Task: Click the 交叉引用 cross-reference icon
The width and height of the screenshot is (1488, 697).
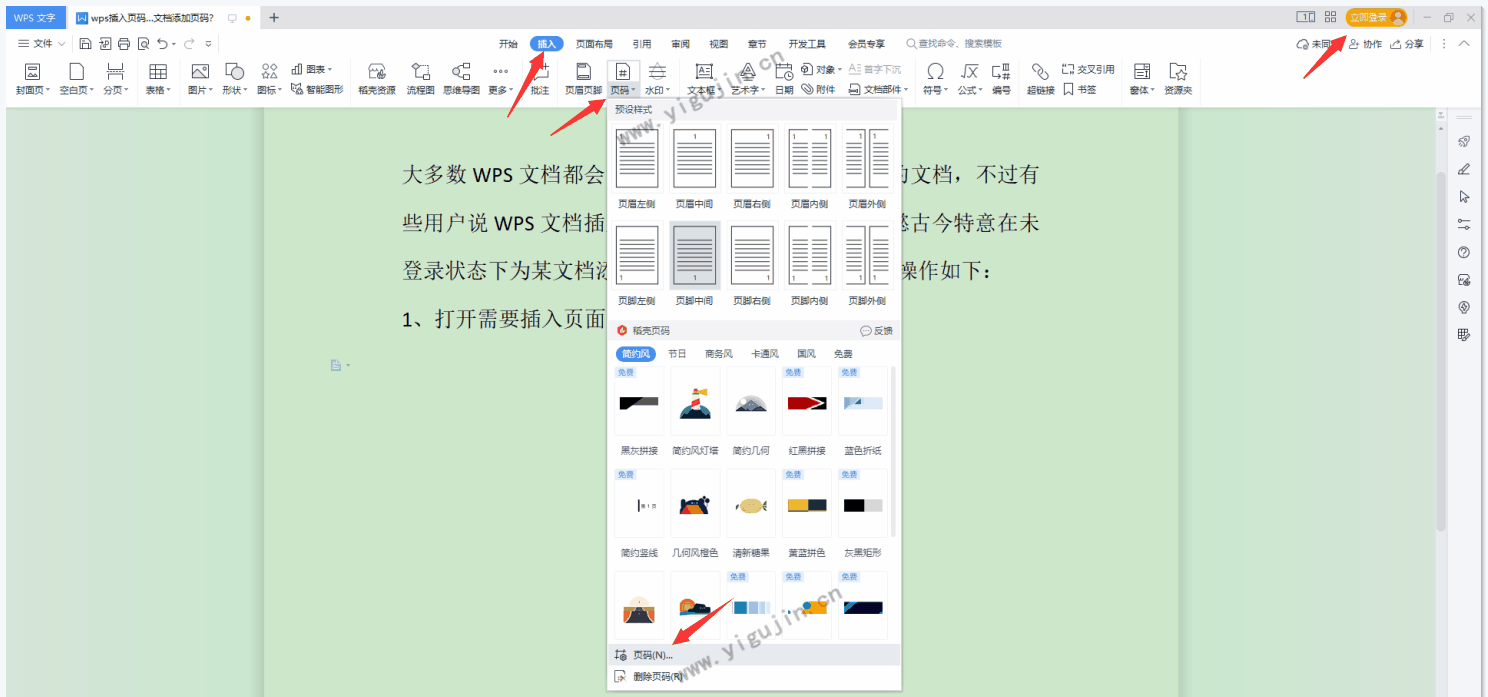Action: (1088, 70)
